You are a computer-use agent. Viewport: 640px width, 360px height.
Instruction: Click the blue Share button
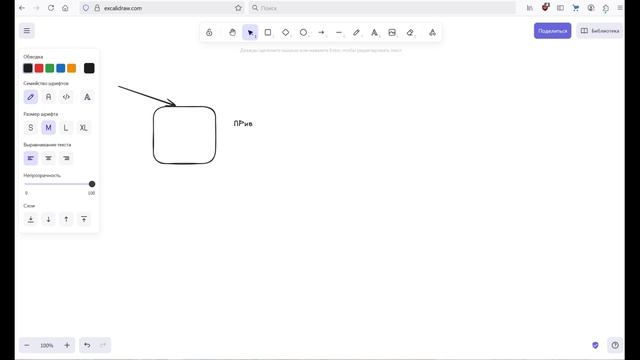pyautogui.click(x=552, y=31)
